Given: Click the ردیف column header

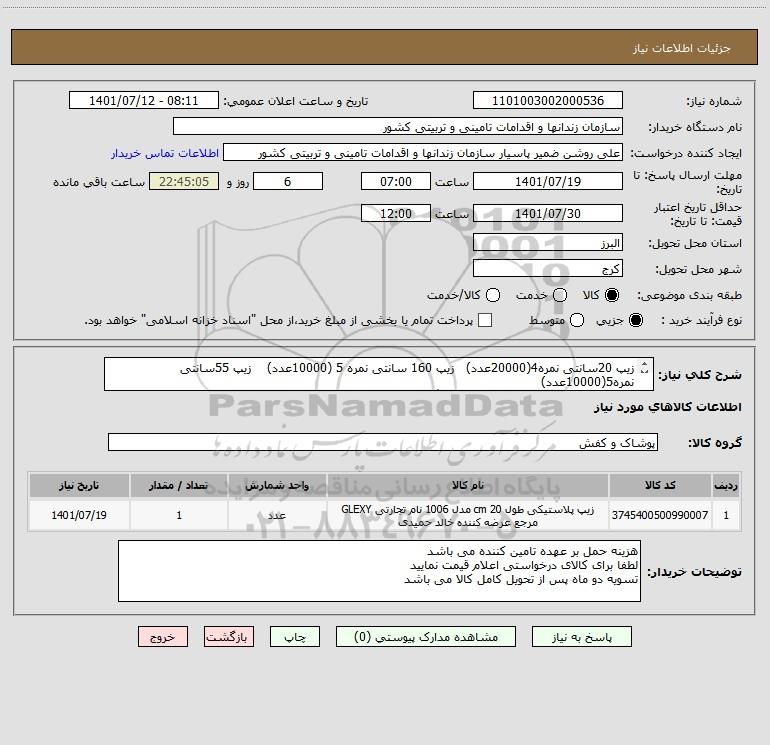Looking at the screenshot, I should [726, 486].
